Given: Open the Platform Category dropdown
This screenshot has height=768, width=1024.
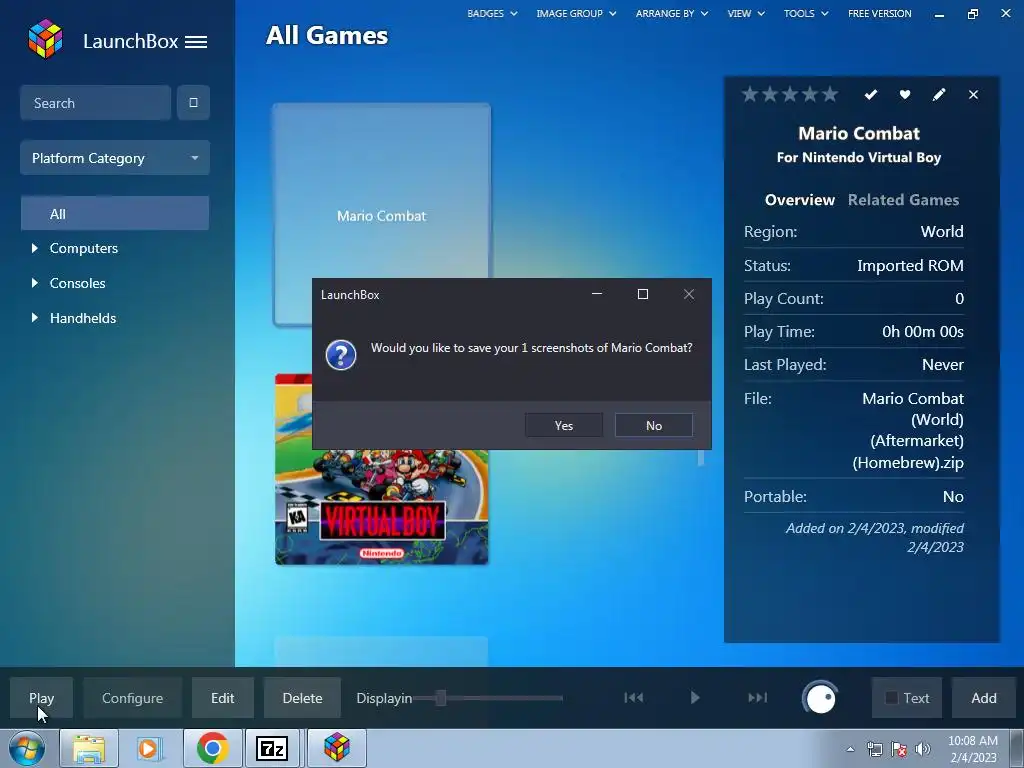Looking at the screenshot, I should tap(115, 158).
